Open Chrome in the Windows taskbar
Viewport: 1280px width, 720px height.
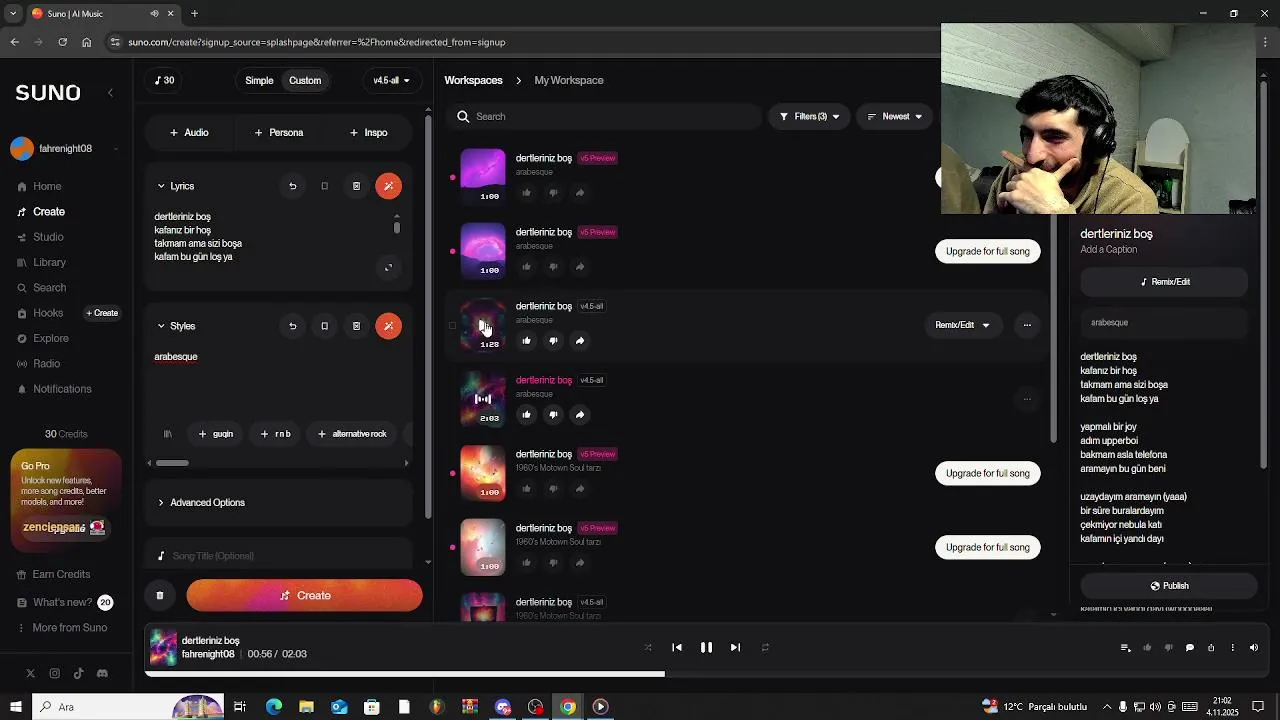(568, 707)
